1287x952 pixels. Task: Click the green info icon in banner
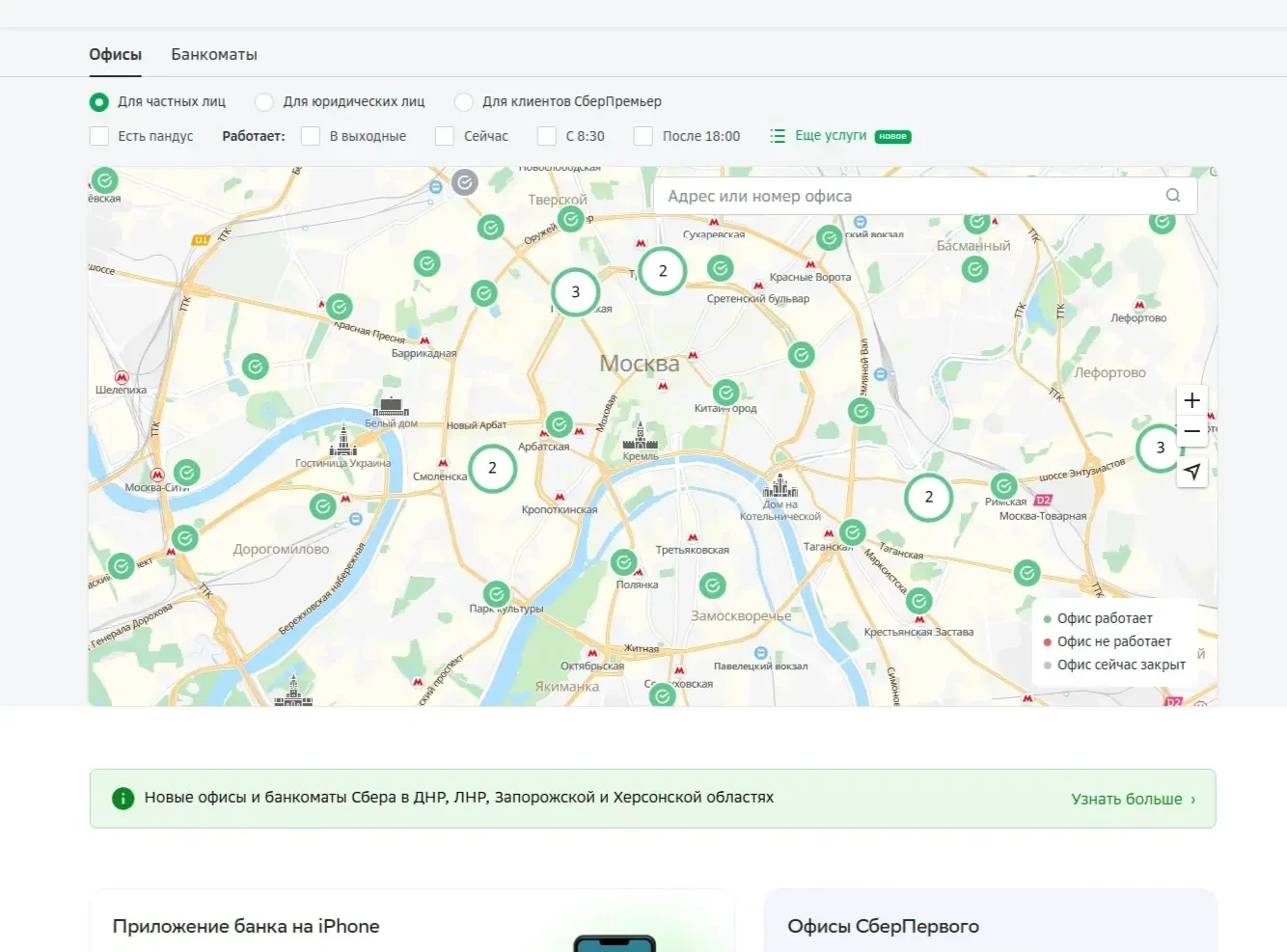click(123, 798)
